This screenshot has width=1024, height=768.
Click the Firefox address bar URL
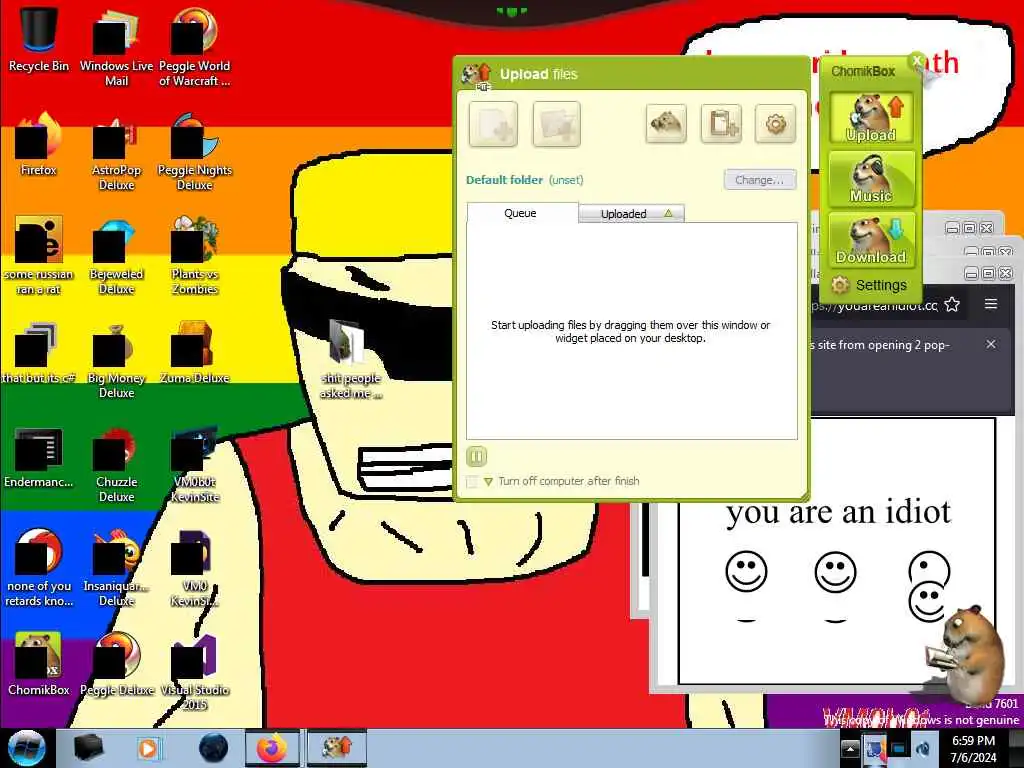pyautogui.click(x=874, y=305)
